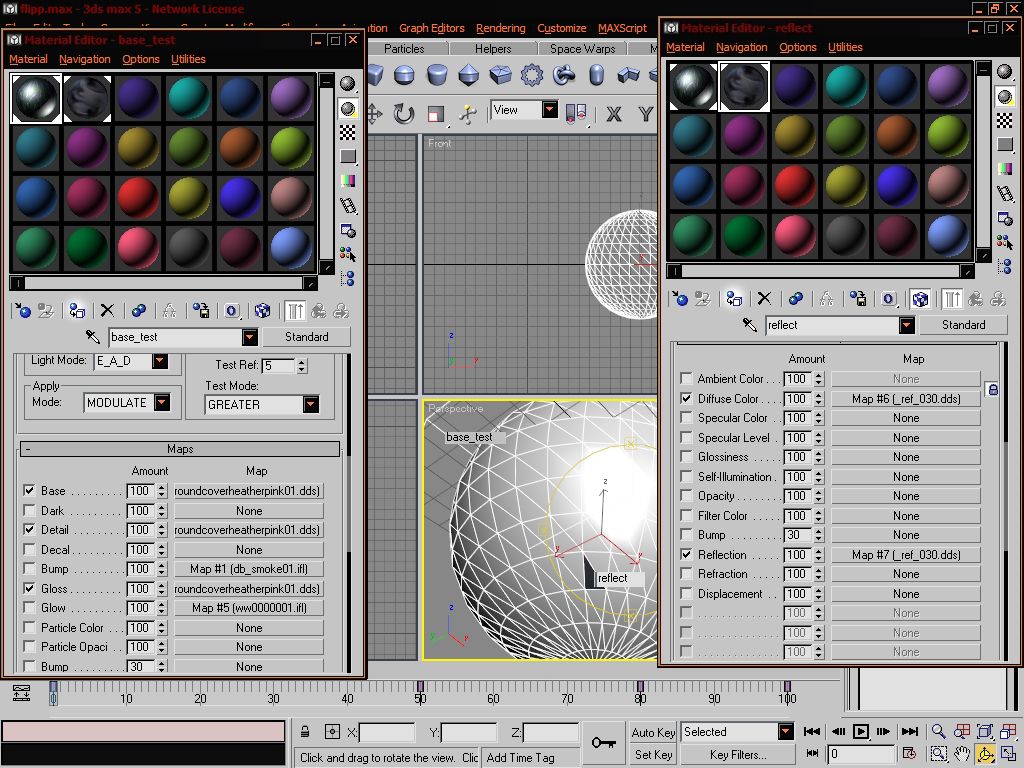The height and width of the screenshot is (768, 1024).
Task: Switch to the Helpers tab
Action: point(493,49)
